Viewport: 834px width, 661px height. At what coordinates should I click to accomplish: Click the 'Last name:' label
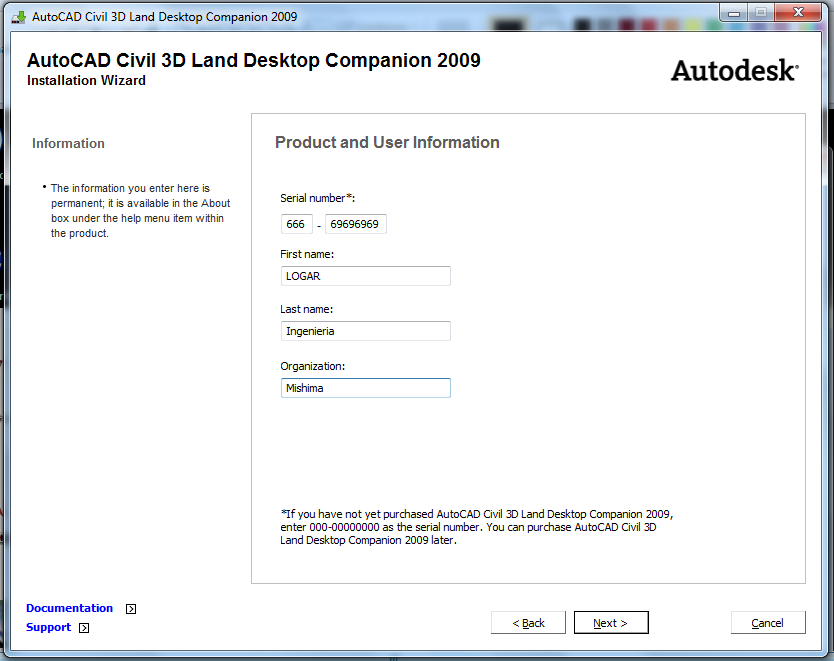point(306,309)
